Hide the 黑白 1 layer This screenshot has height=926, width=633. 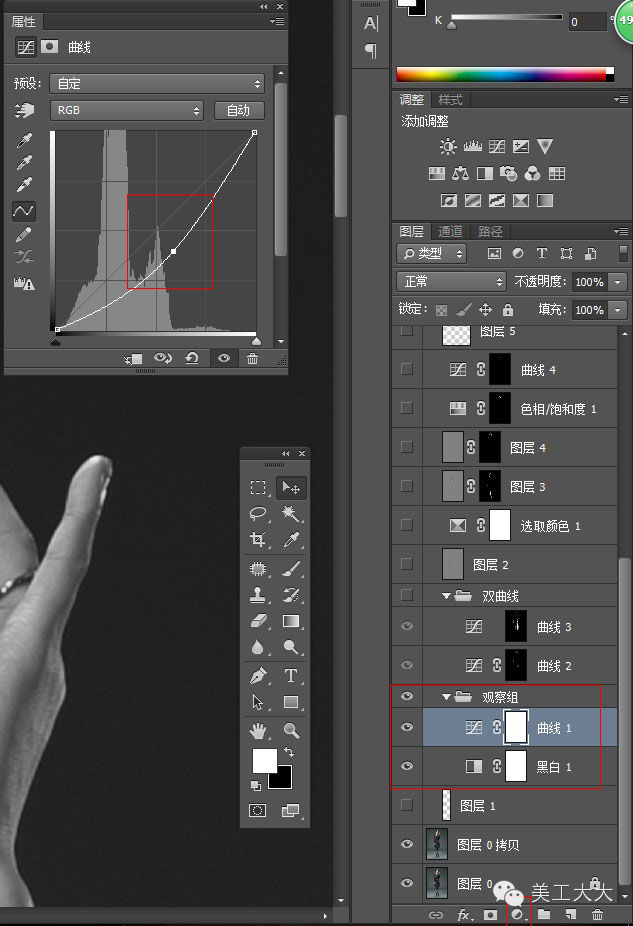point(407,766)
